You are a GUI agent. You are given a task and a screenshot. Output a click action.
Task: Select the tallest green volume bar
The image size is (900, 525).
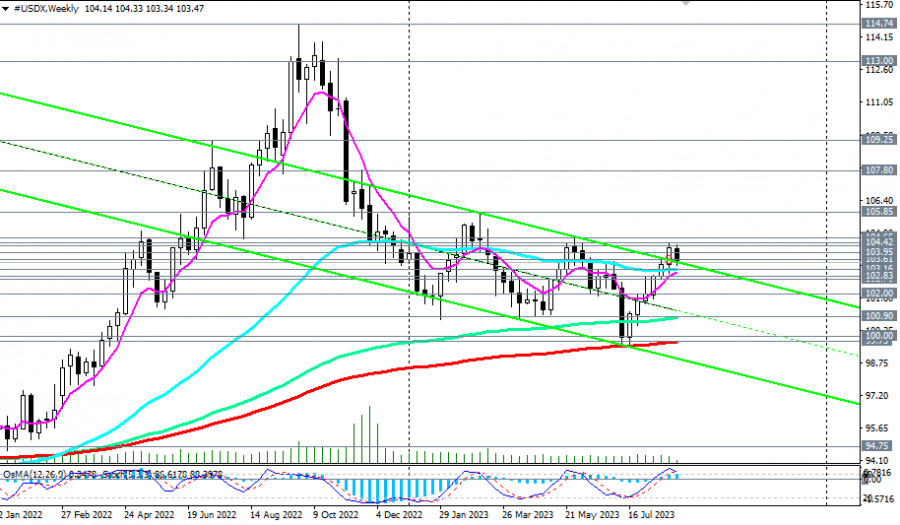pyautogui.click(x=370, y=434)
